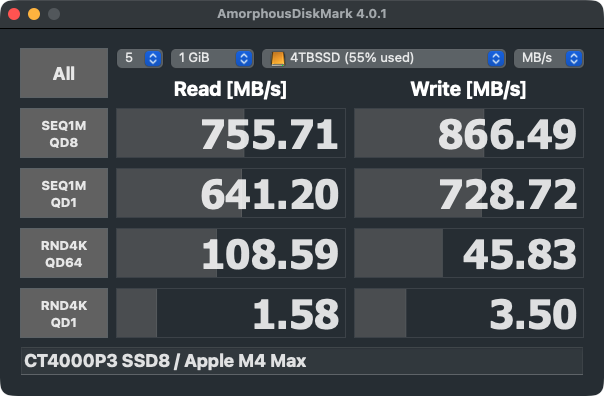Click the RND4K QD1 write result 3.50
This screenshot has height=396, width=604.
pyautogui.click(x=469, y=313)
